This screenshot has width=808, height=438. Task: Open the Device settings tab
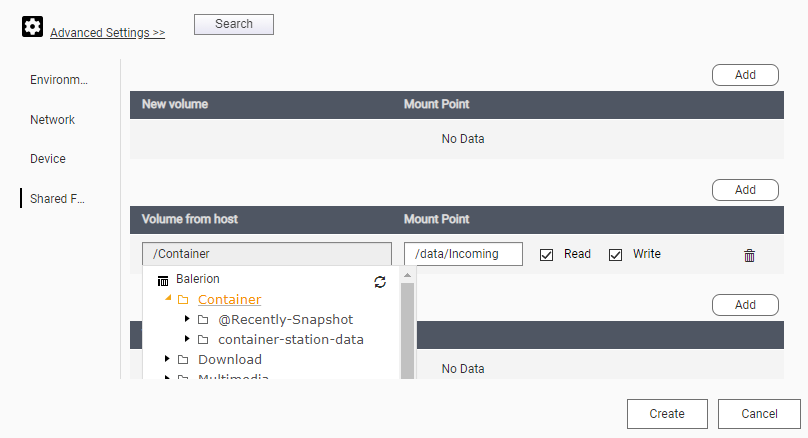point(48,159)
